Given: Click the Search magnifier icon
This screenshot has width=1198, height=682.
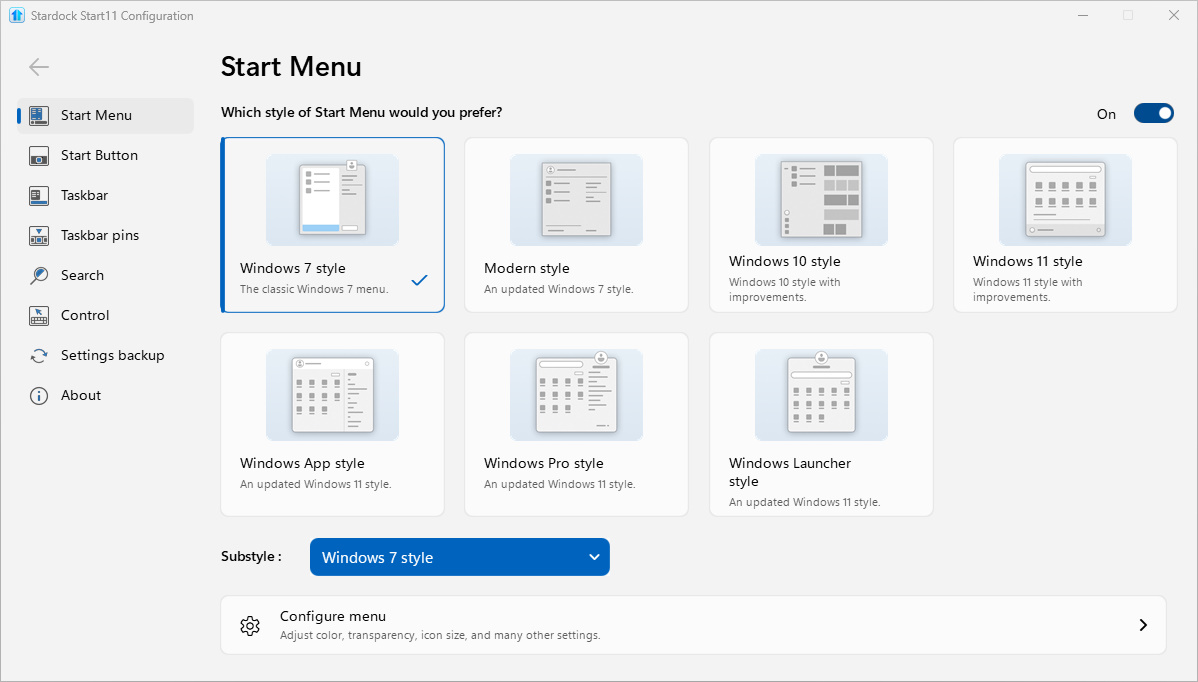Looking at the screenshot, I should [39, 276].
